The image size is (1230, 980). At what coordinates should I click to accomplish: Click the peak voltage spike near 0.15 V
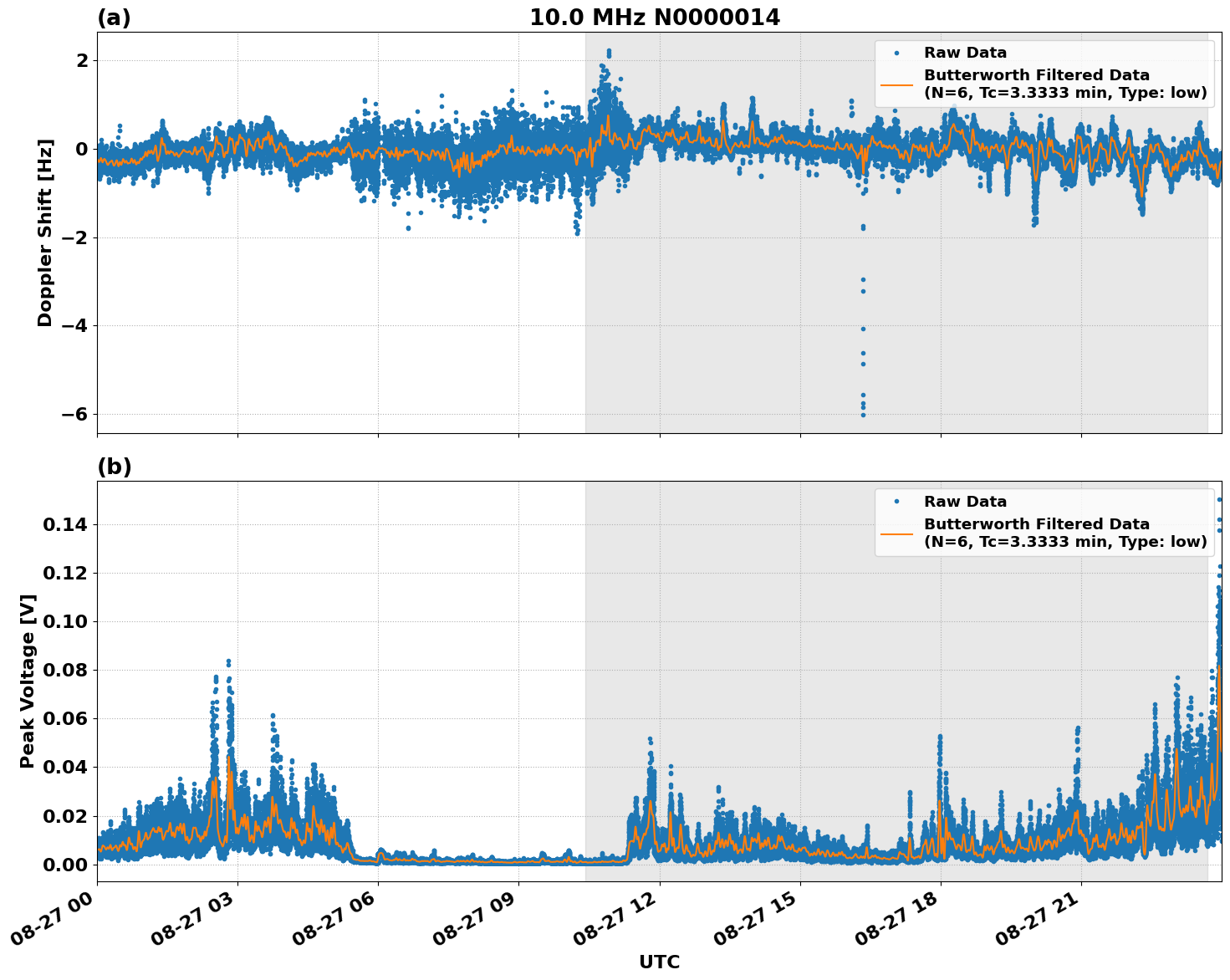[x=1219, y=498]
